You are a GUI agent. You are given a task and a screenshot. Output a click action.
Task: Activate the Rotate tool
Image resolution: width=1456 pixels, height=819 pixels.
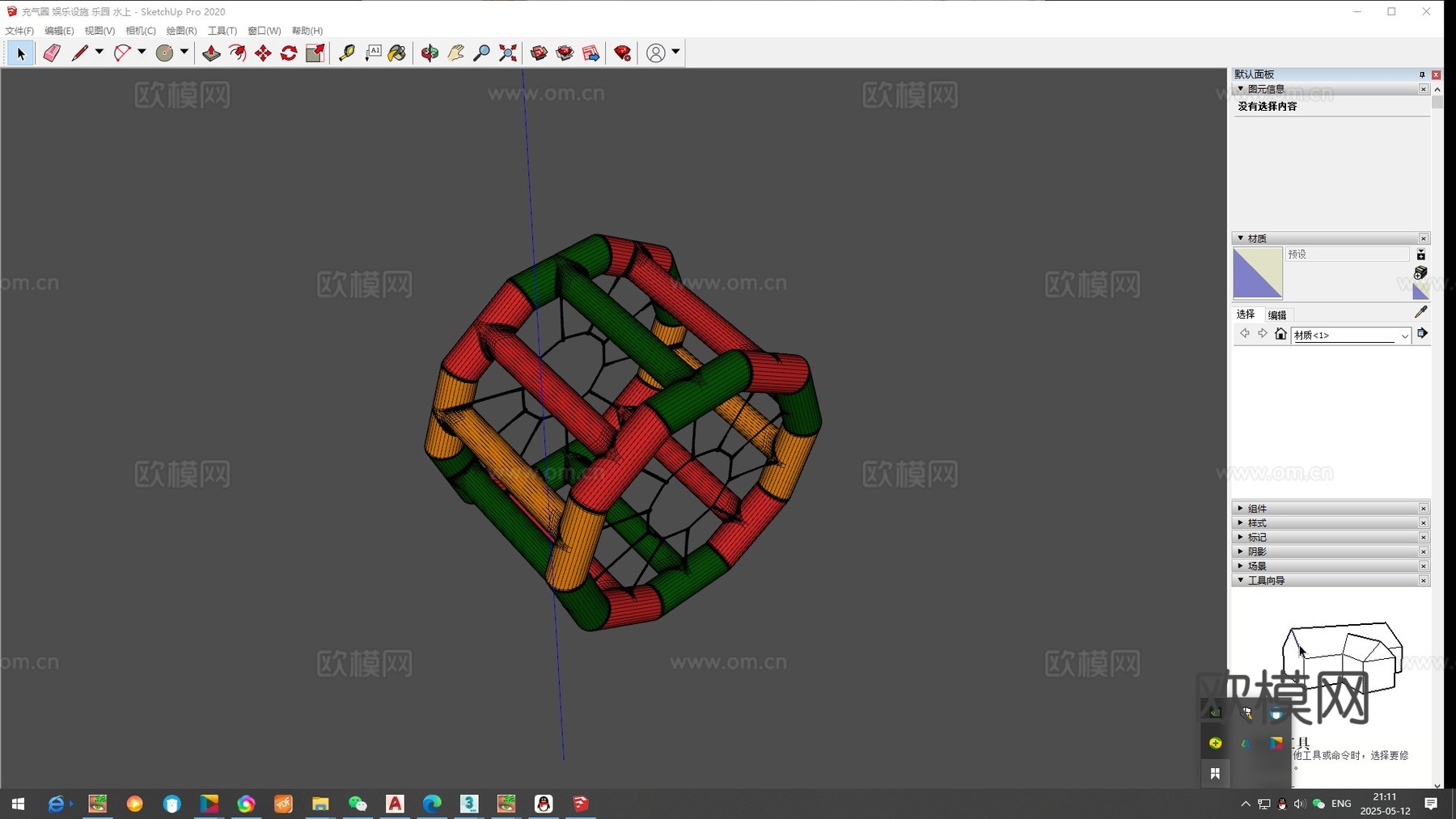(x=289, y=53)
